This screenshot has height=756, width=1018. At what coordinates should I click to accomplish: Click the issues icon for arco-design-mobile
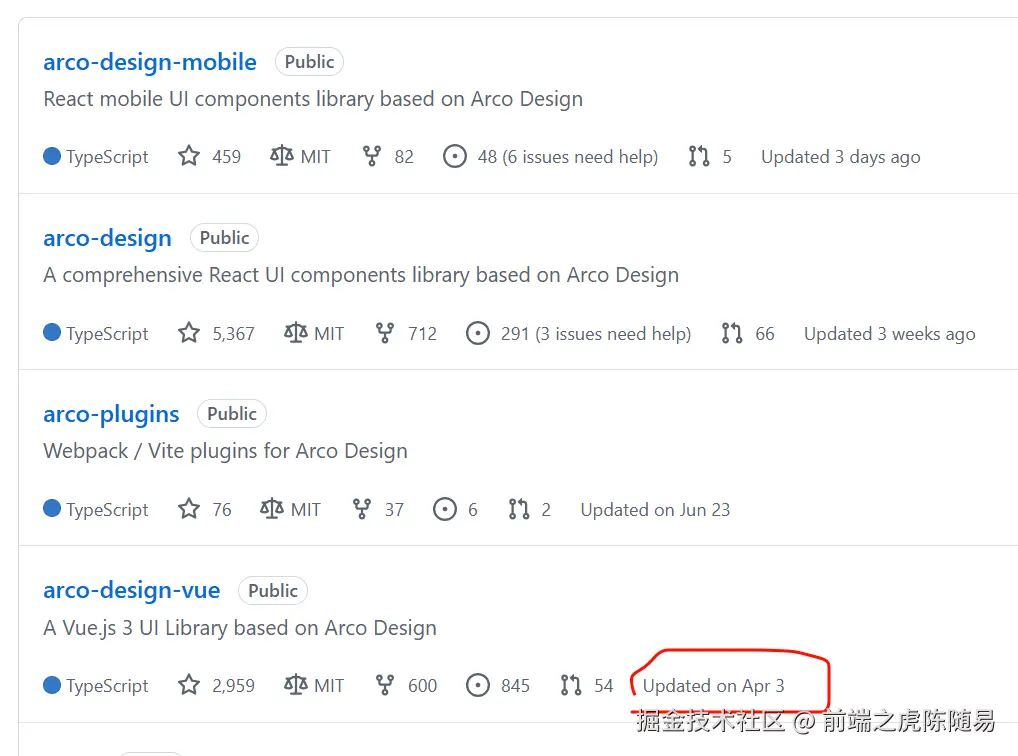pyautogui.click(x=455, y=156)
